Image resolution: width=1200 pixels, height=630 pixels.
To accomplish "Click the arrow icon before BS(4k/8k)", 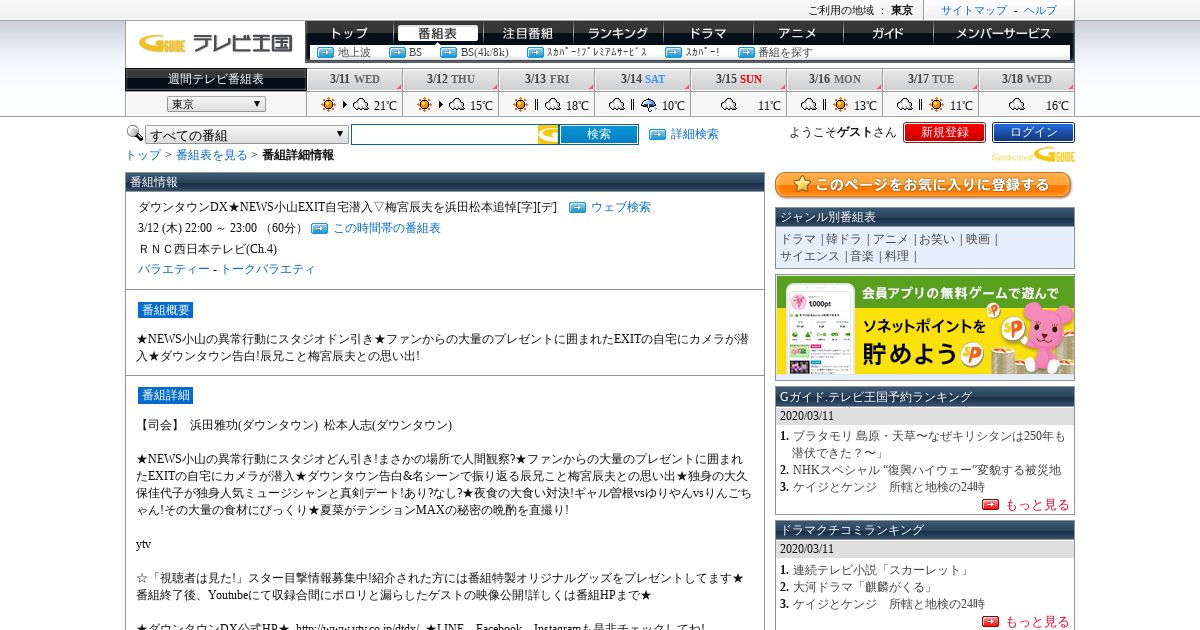I will point(448,52).
